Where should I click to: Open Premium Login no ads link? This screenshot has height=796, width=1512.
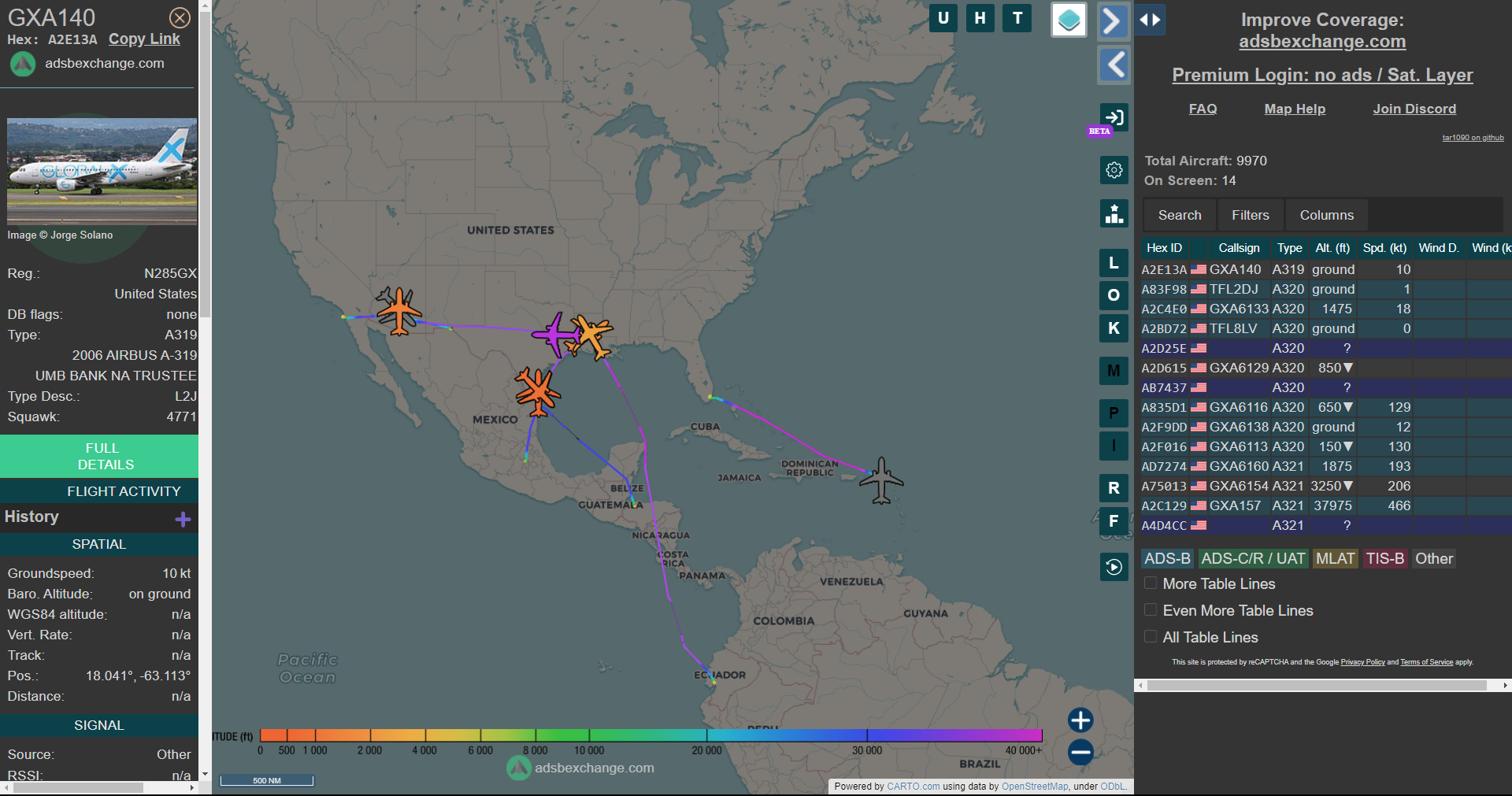click(1322, 75)
